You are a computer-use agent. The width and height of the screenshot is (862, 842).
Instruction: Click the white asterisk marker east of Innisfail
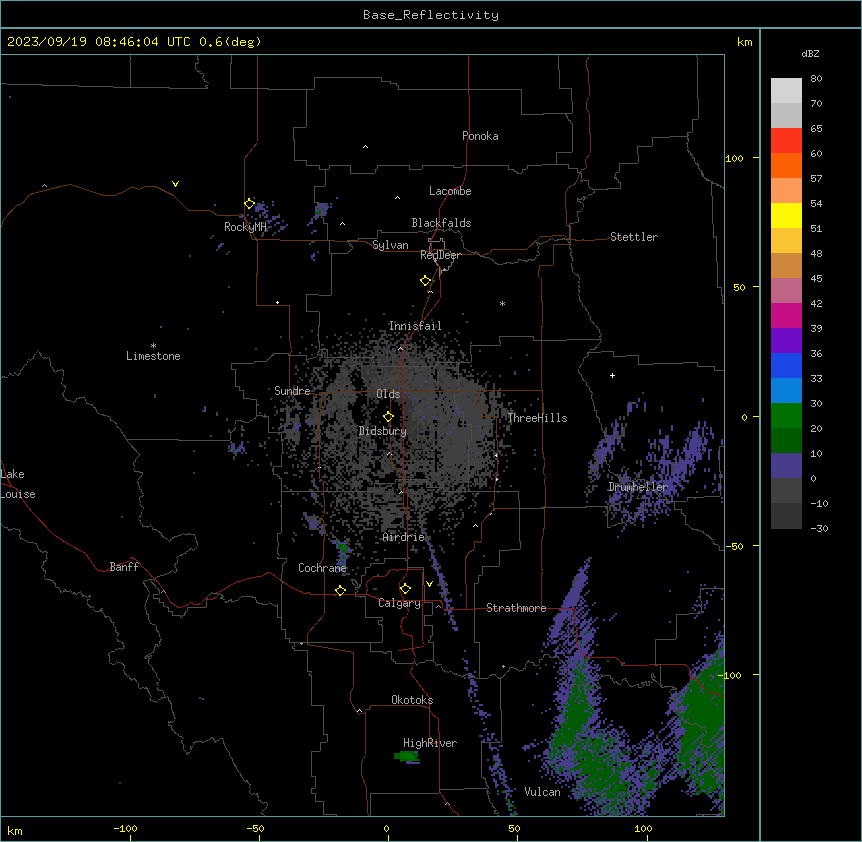[x=502, y=303]
